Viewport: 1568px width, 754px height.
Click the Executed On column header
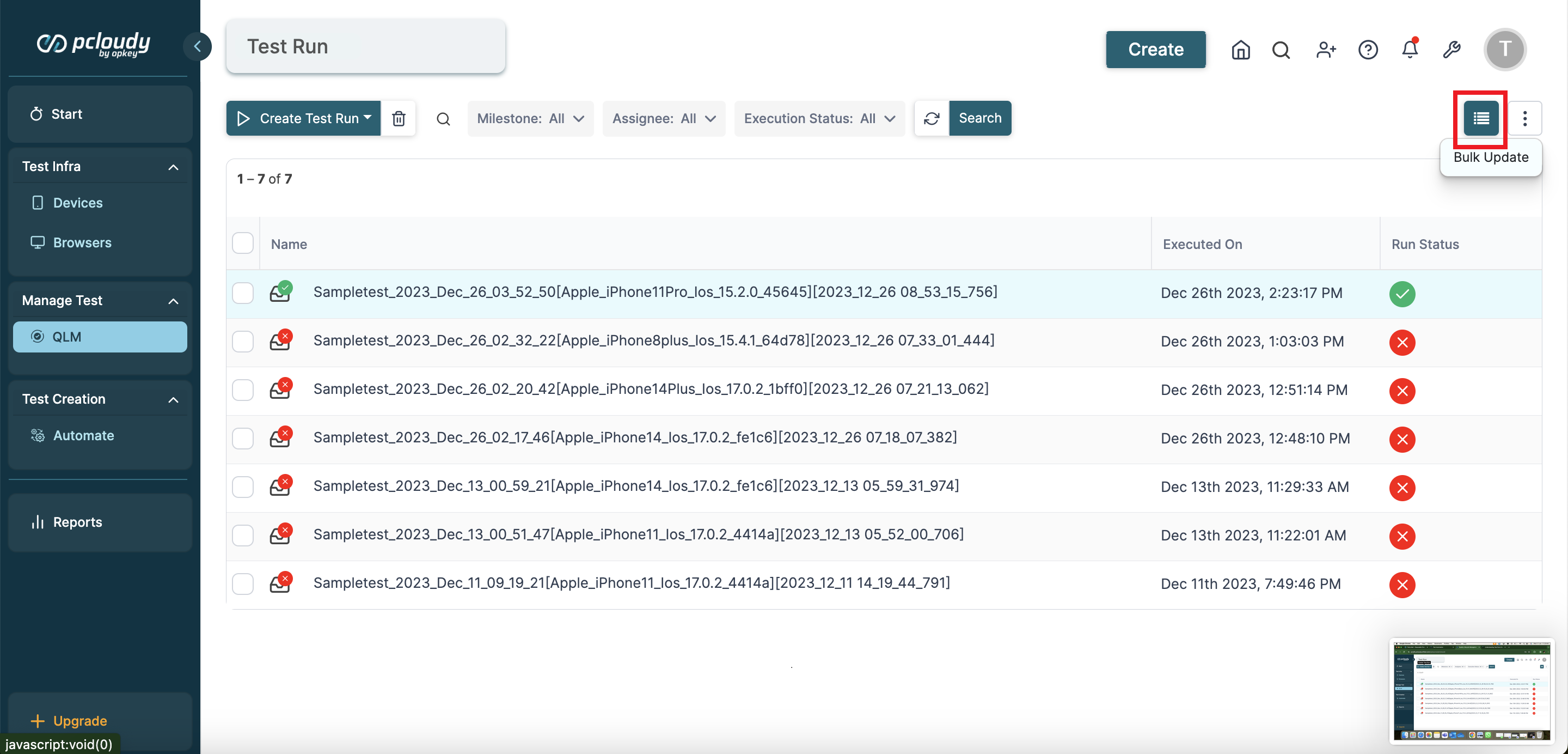(1202, 244)
